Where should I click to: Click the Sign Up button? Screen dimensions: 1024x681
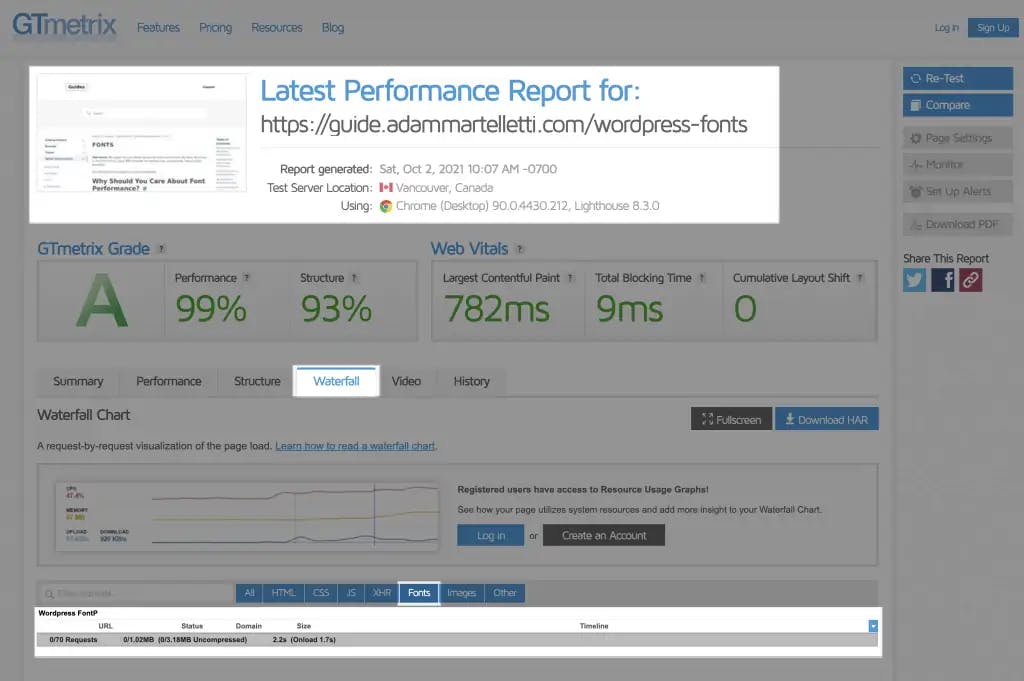coord(993,27)
